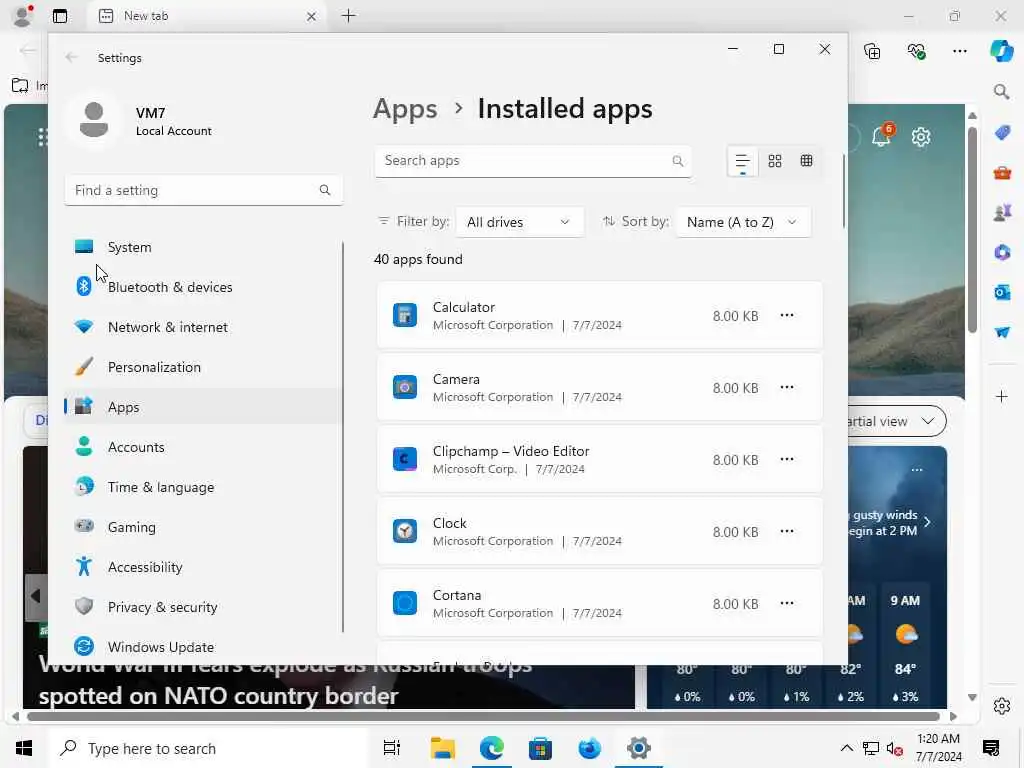The height and width of the screenshot is (768, 1024).
Task: Click the Clipchamp app icon
Action: [x=405, y=459]
